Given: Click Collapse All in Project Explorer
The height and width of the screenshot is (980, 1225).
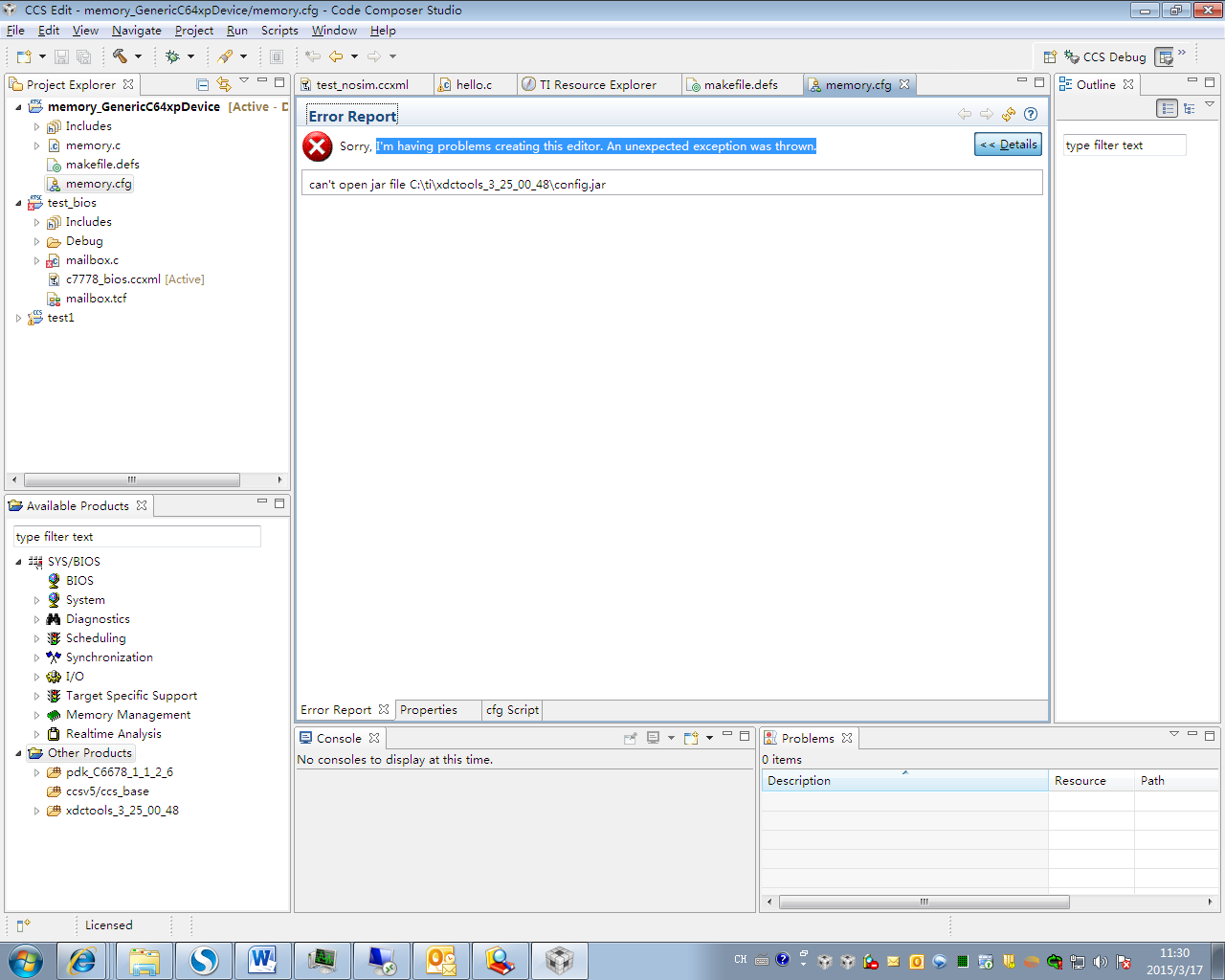Looking at the screenshot, I should pyautogui.click(x=202, y=84).
